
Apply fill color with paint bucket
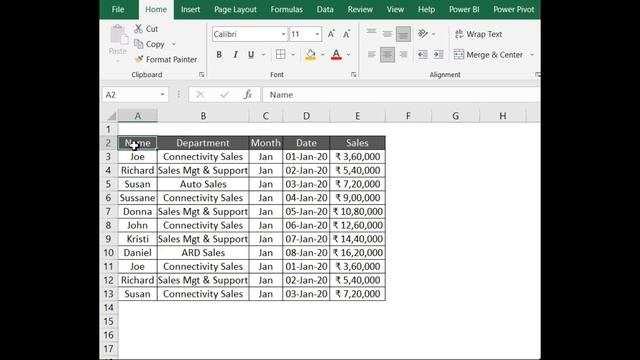311,54
